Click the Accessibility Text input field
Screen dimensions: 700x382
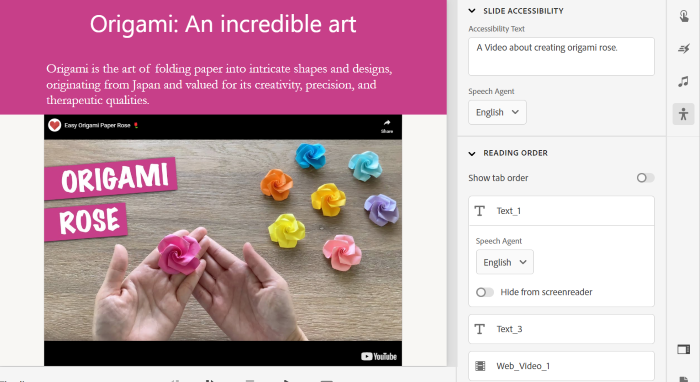pos(561,57)
